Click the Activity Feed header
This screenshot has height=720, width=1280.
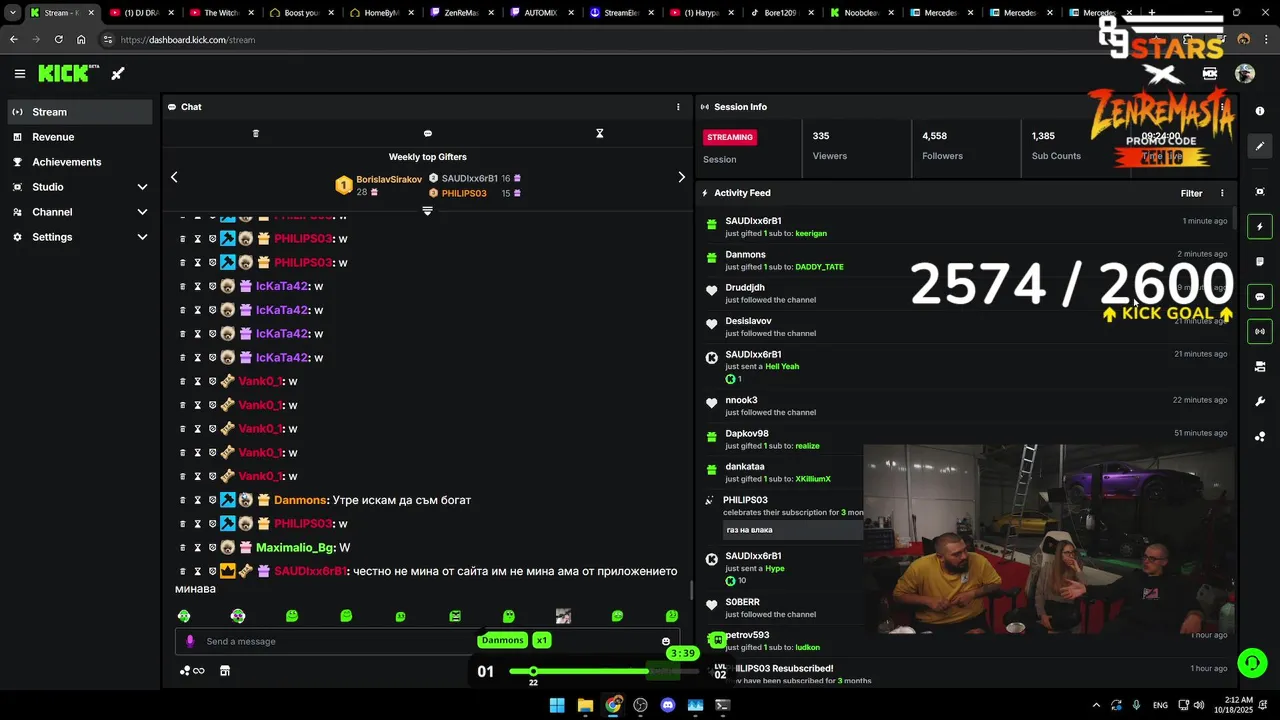[742, 193]
